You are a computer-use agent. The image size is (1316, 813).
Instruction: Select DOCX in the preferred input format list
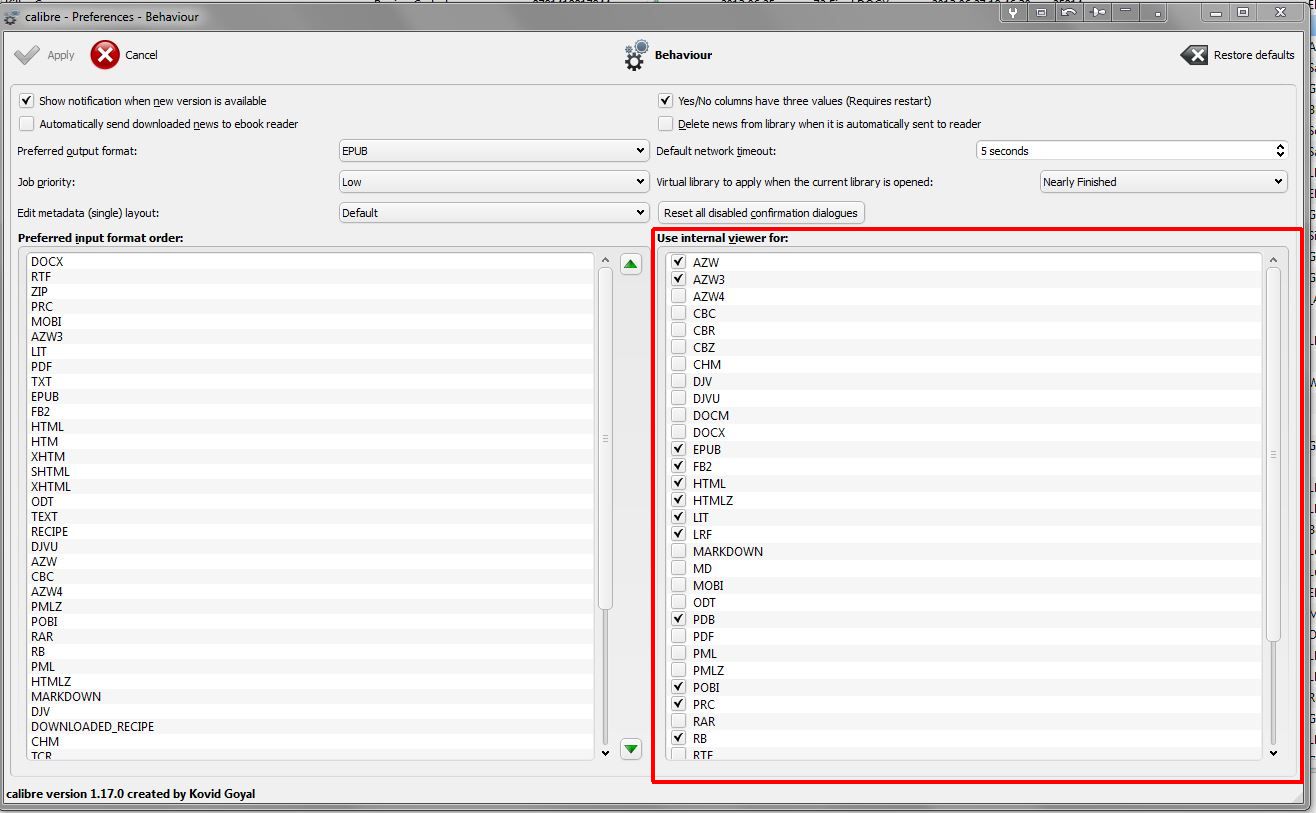point(310,262)
